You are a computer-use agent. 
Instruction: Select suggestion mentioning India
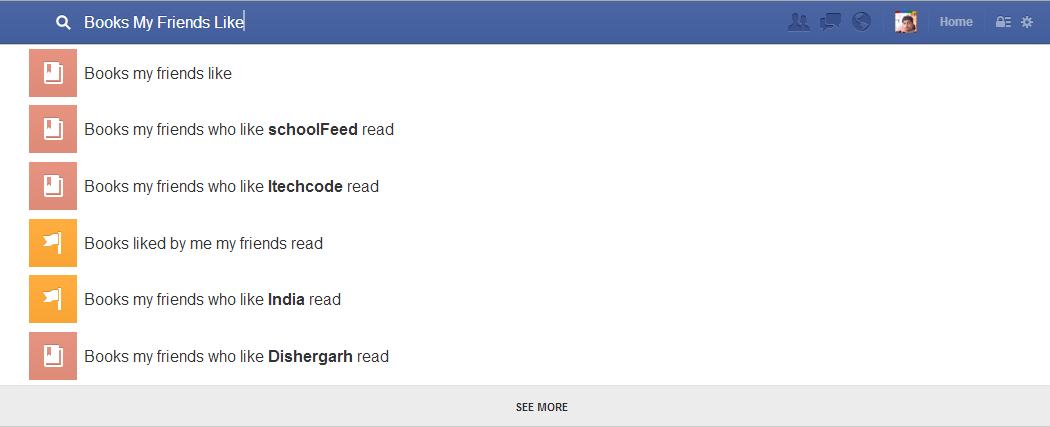click(x=525, y=299)
